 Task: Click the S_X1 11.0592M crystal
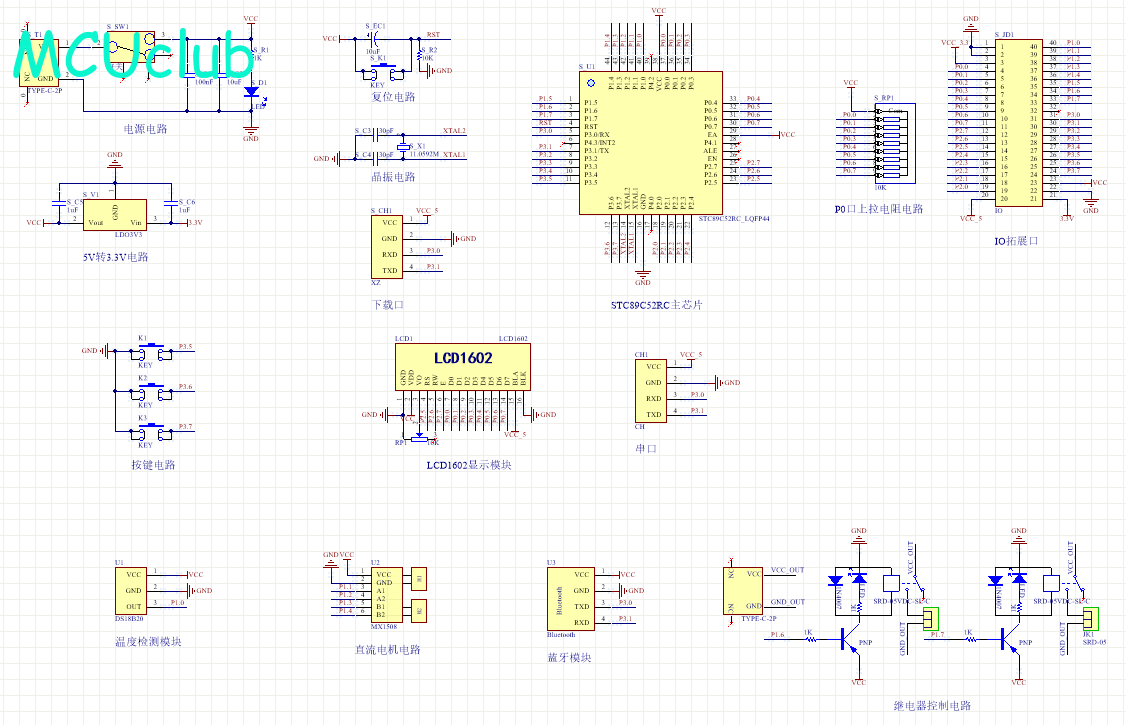(403, 146)
